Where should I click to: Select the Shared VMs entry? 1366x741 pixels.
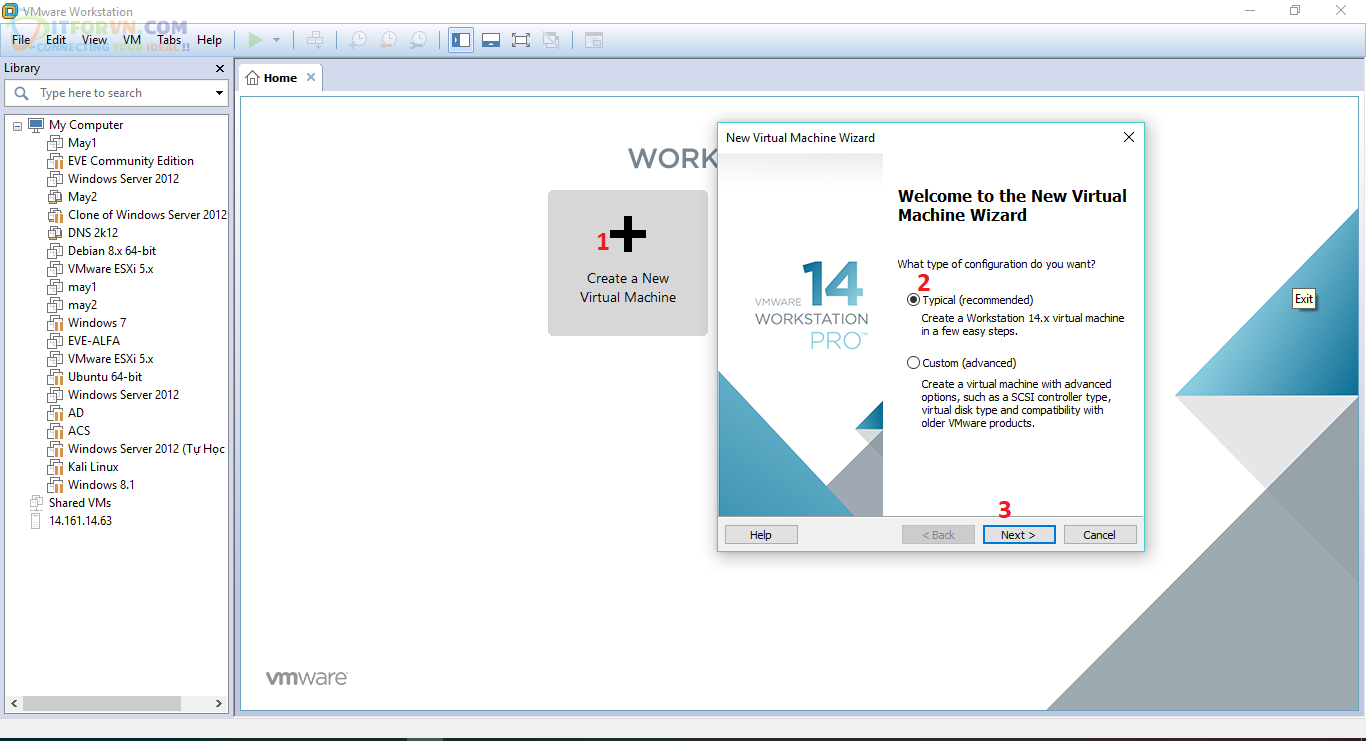click(80, 503)
